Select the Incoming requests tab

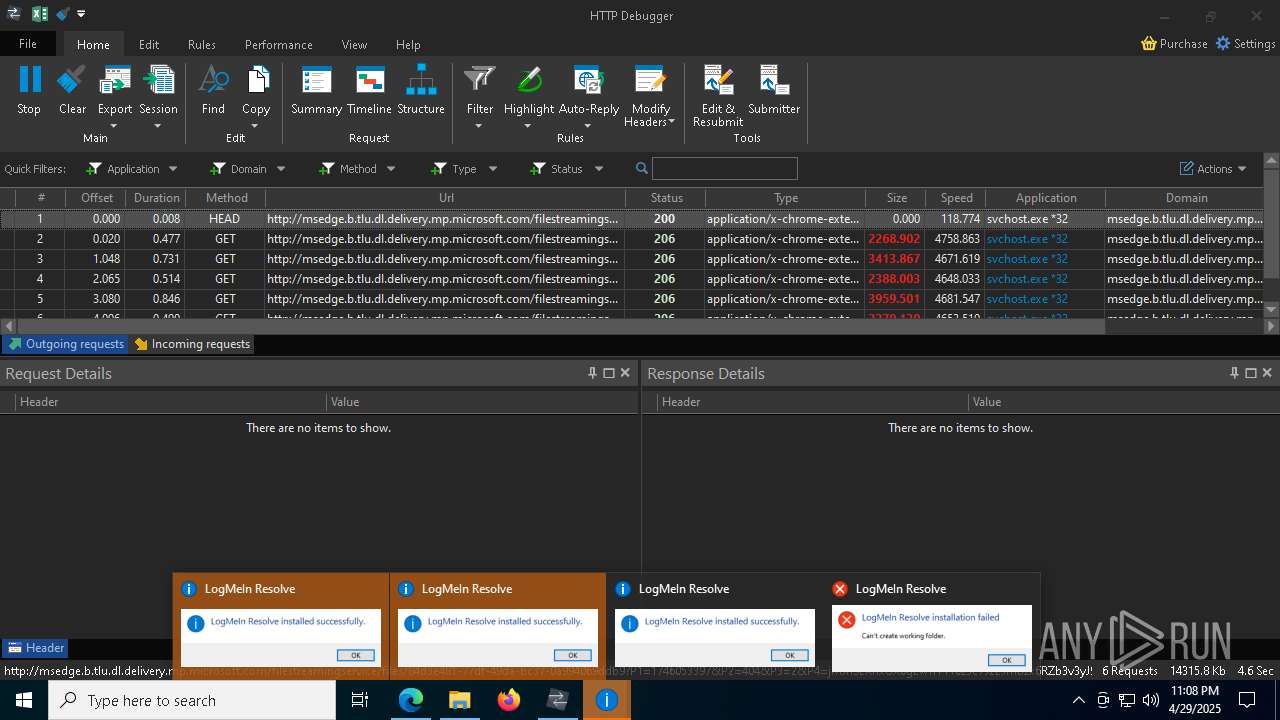tap(192, 344)
